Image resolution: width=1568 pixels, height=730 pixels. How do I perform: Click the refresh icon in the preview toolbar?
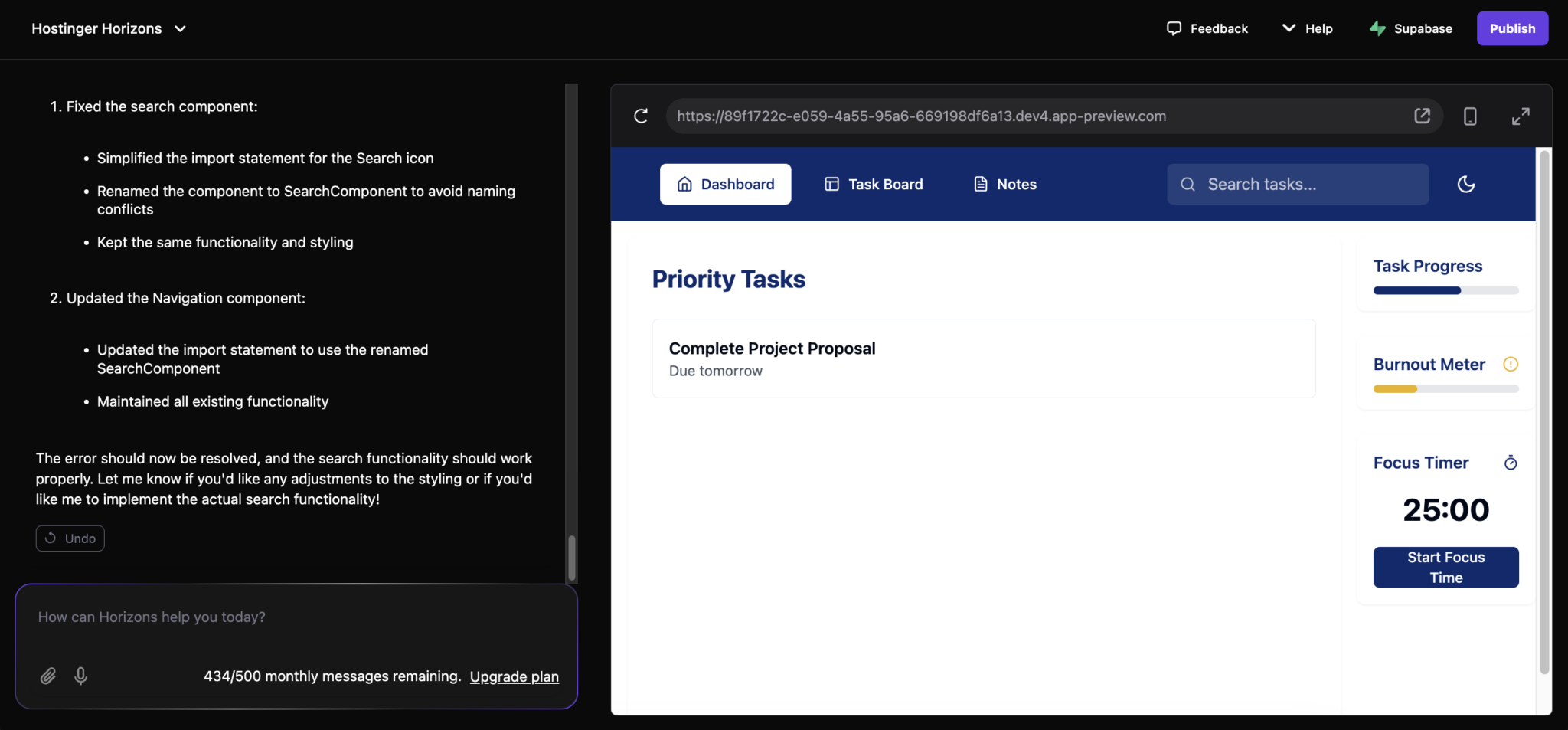(x=640, y=116)
